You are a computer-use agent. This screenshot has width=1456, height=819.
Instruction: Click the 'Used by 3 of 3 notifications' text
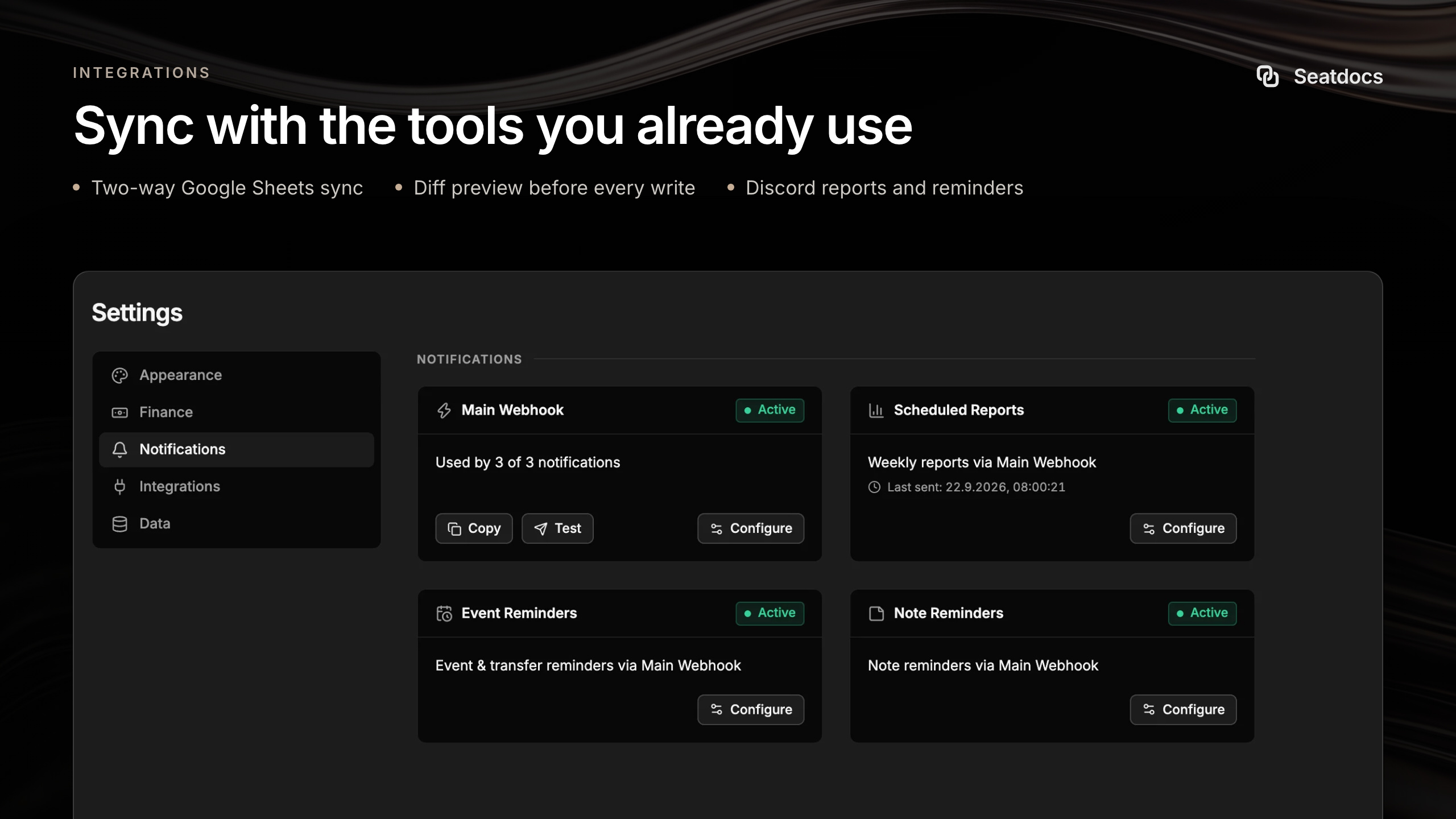click(x=528, y=462)
